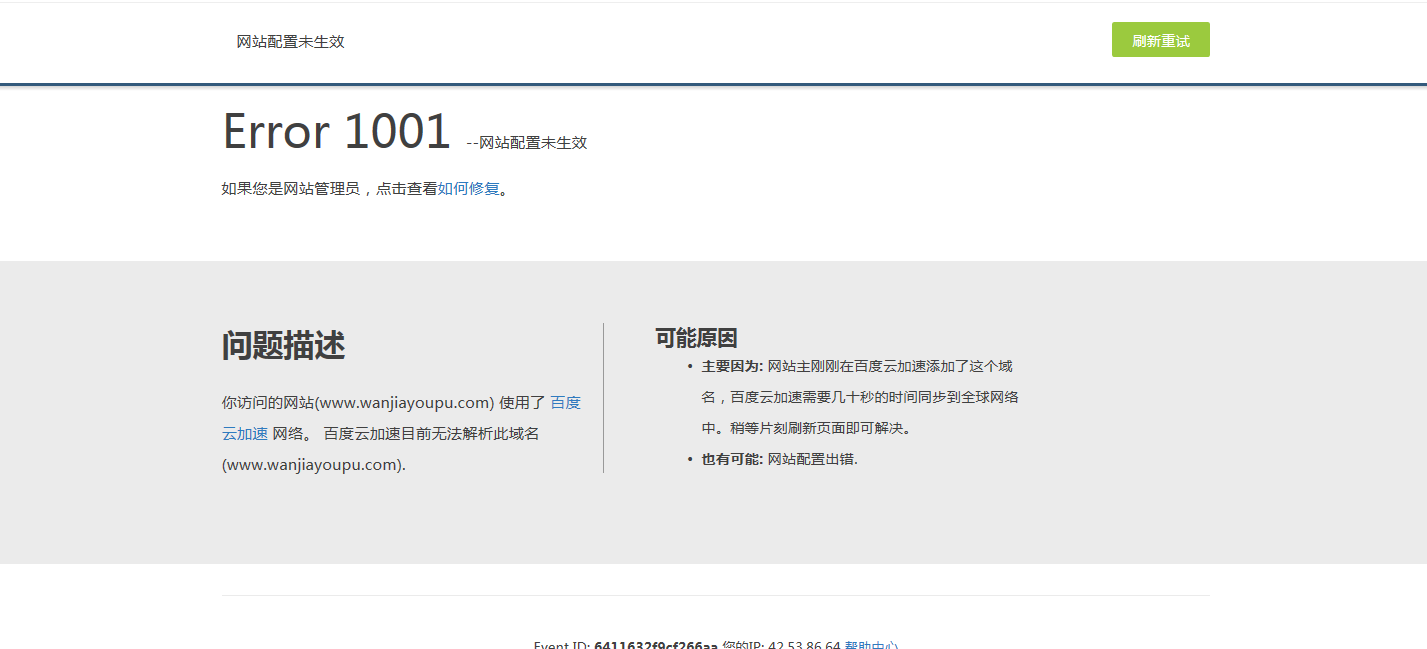Open the 帮助中心 link at bottom
Viewport: 1427px width, 649px height.
pos(870,644)
